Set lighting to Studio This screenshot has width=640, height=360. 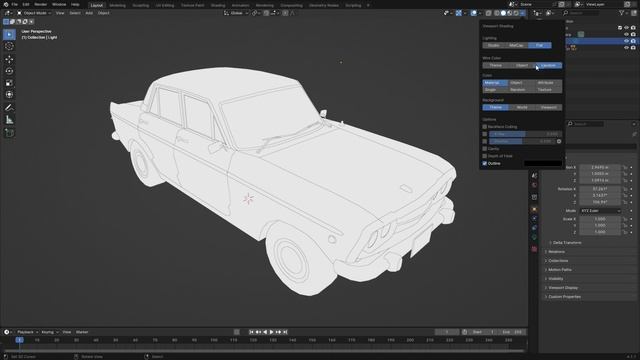493,45
